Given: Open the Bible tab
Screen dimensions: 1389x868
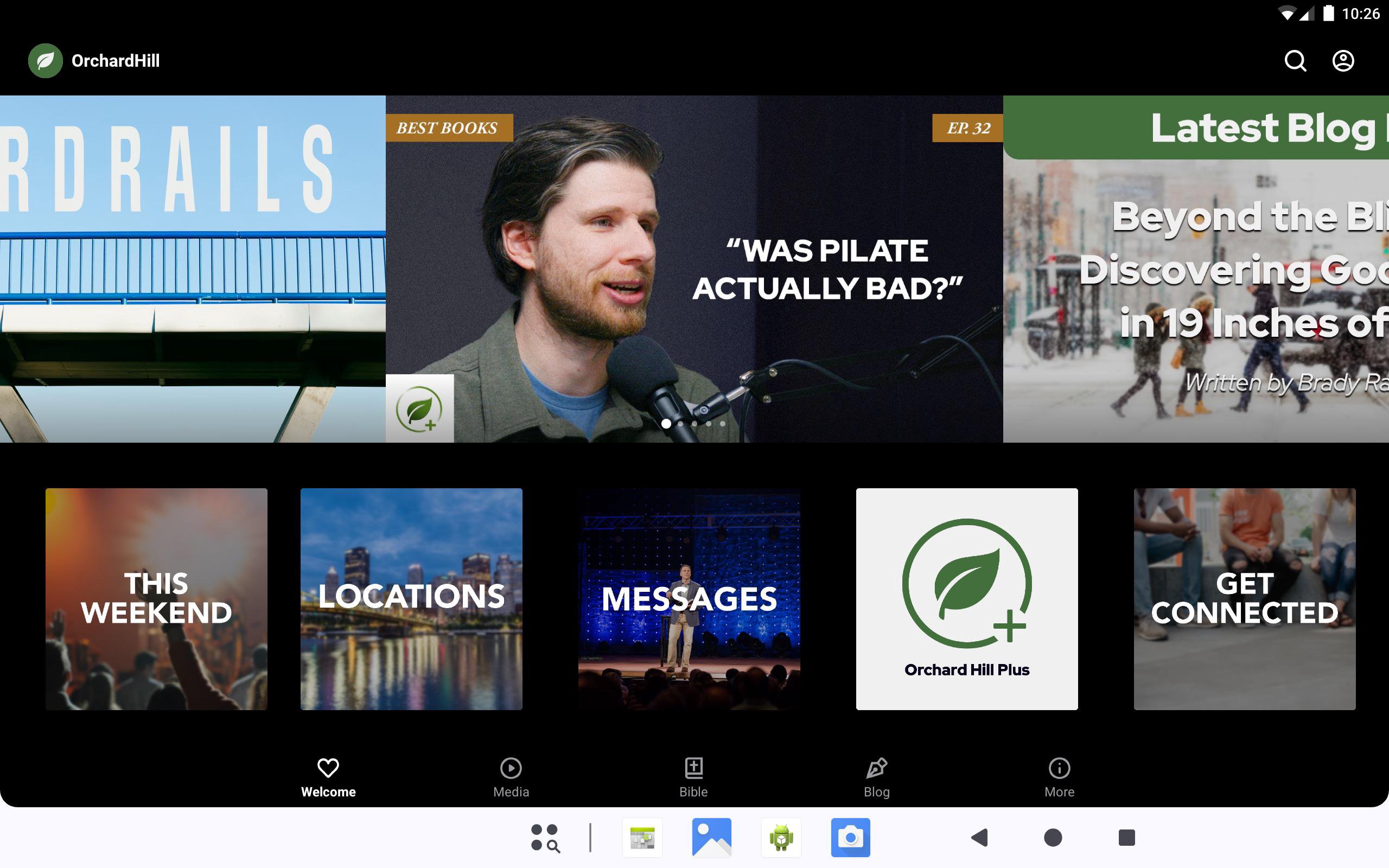Looking at the screenshot, I should coord(693,777).
